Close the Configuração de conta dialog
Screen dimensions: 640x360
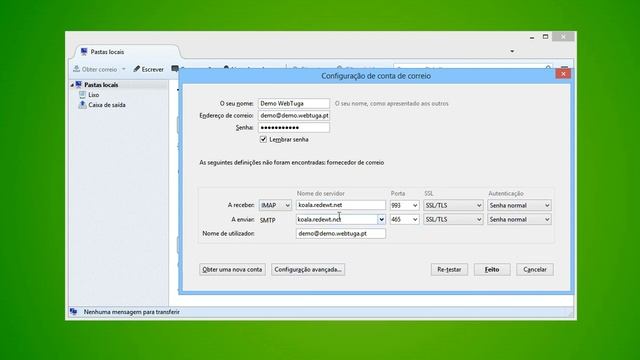pos(563,74)
